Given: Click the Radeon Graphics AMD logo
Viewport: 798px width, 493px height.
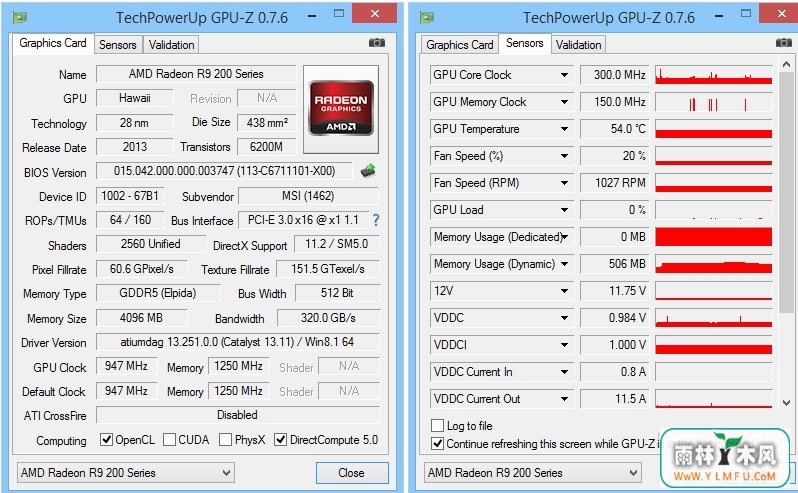Looking at the screenshot, I should pos(341,108).
